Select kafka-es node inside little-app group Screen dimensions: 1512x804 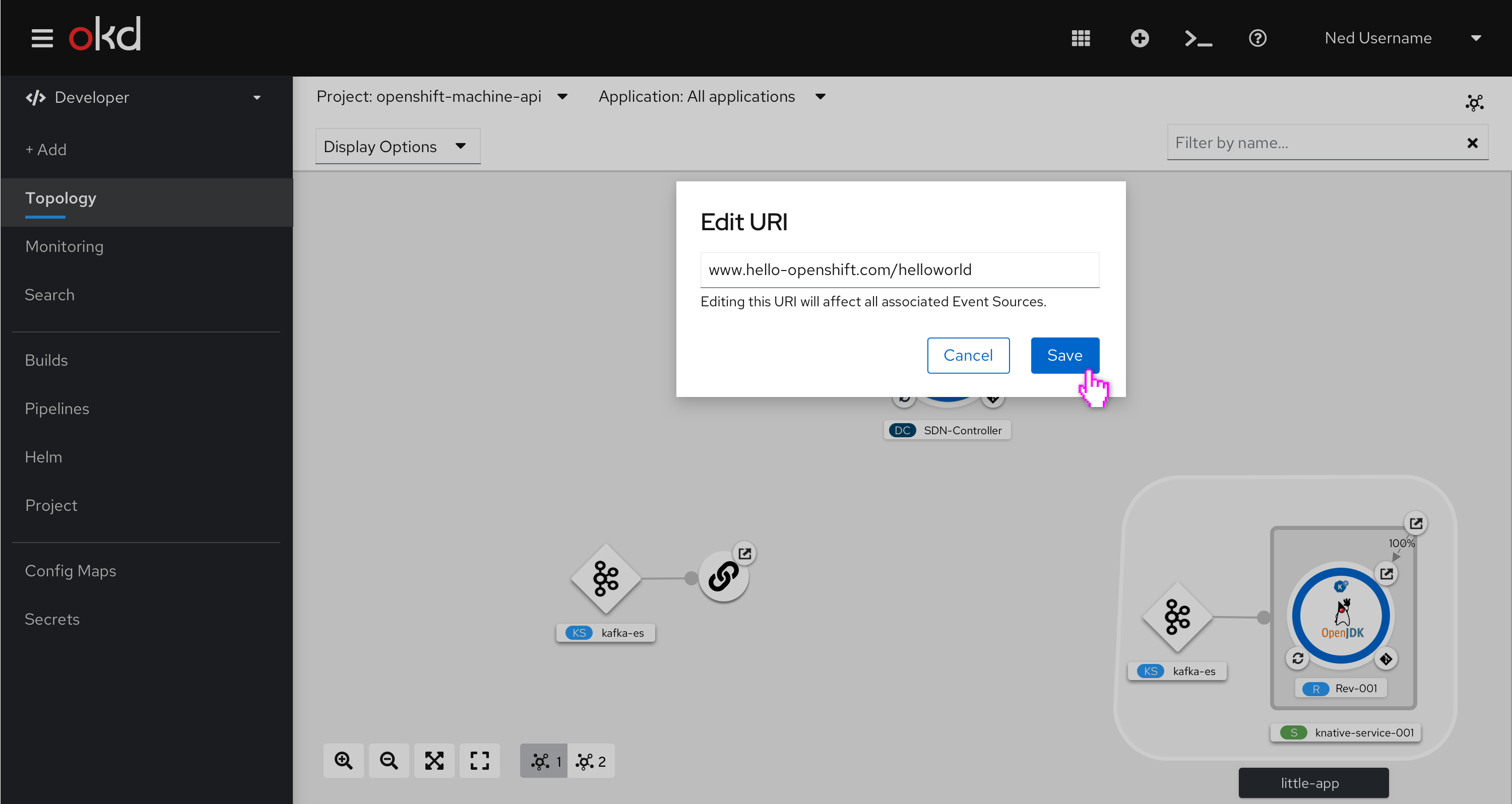[x=1177, y=617]
